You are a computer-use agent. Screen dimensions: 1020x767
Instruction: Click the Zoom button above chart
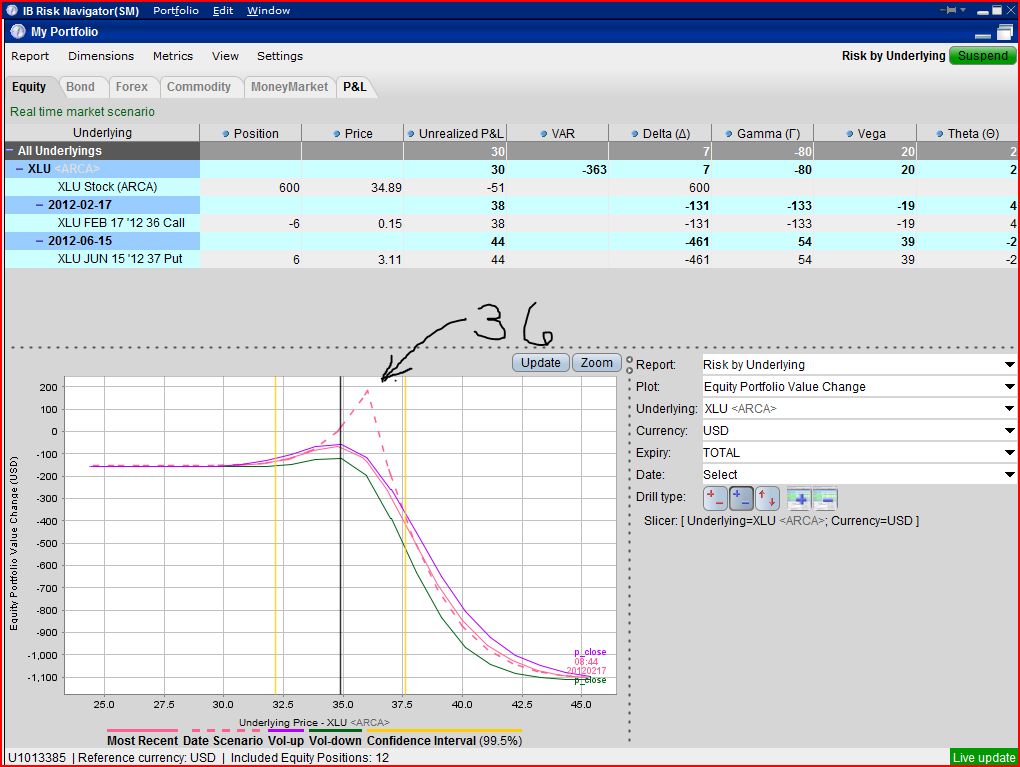pos(597,363)
